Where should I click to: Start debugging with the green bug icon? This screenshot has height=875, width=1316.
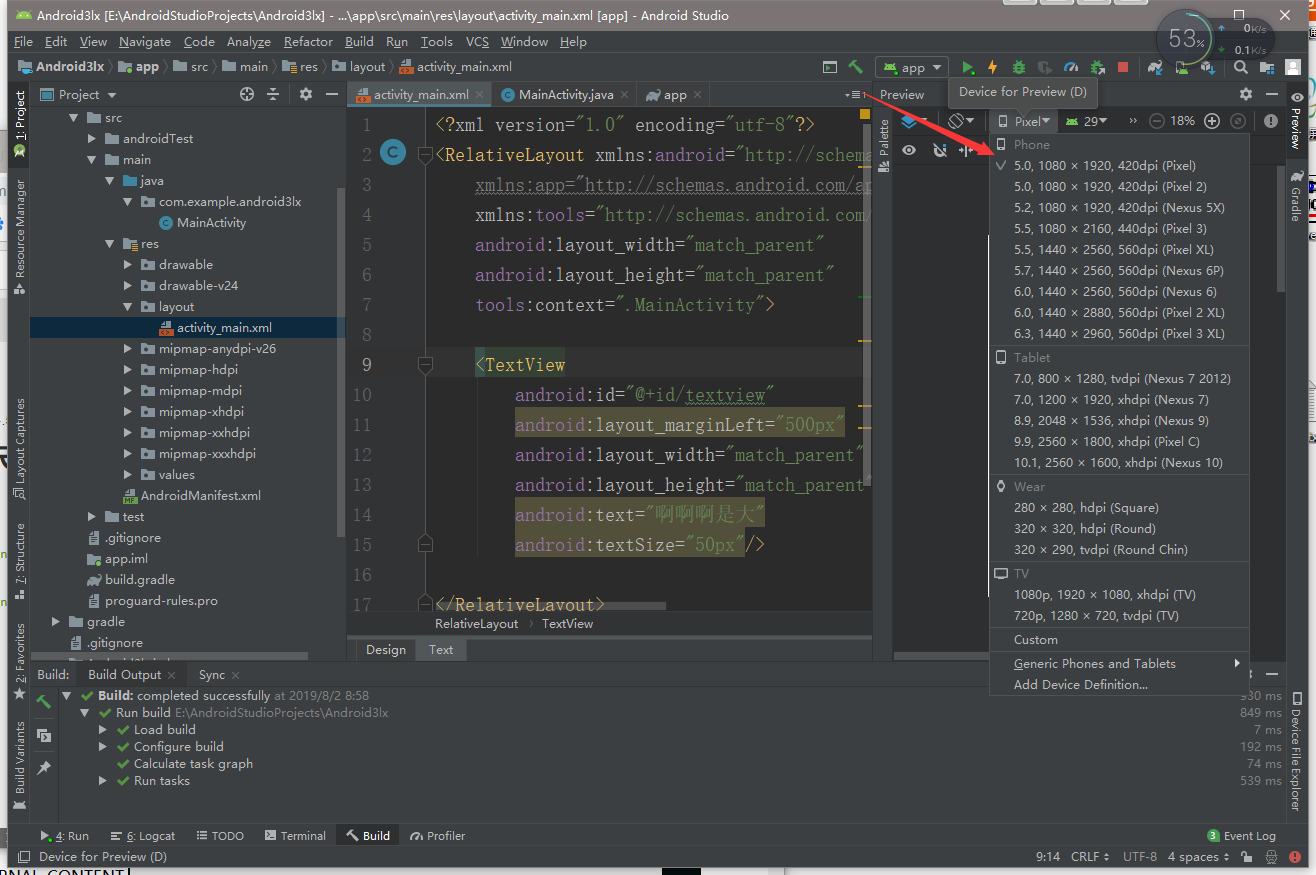[1019, 67]
